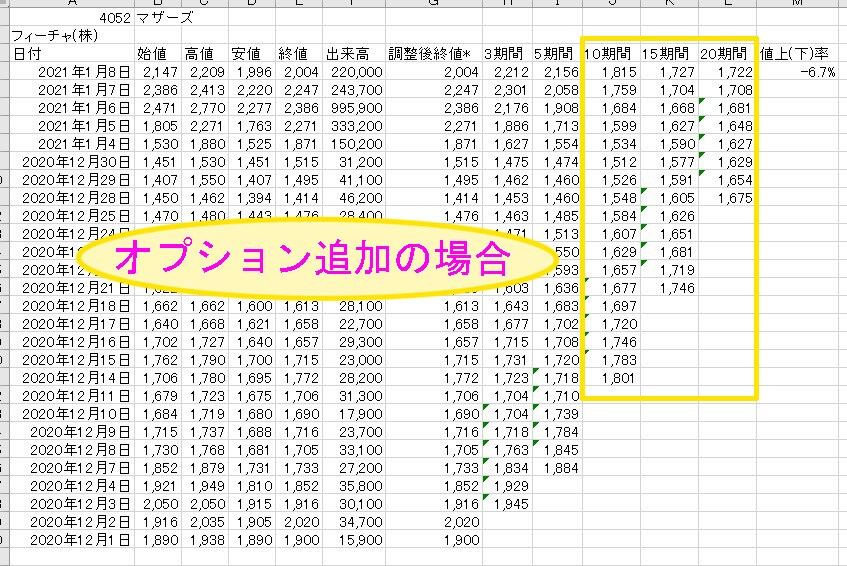Click the date cell 2021年1月6日
Image resolution: width=847 pixels, height=566 pixels.
click(x=72, y=108)
